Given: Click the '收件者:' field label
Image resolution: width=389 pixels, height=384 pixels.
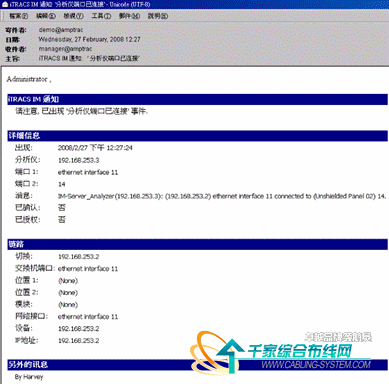Looking at the screenshot, I should coord(16,49).
